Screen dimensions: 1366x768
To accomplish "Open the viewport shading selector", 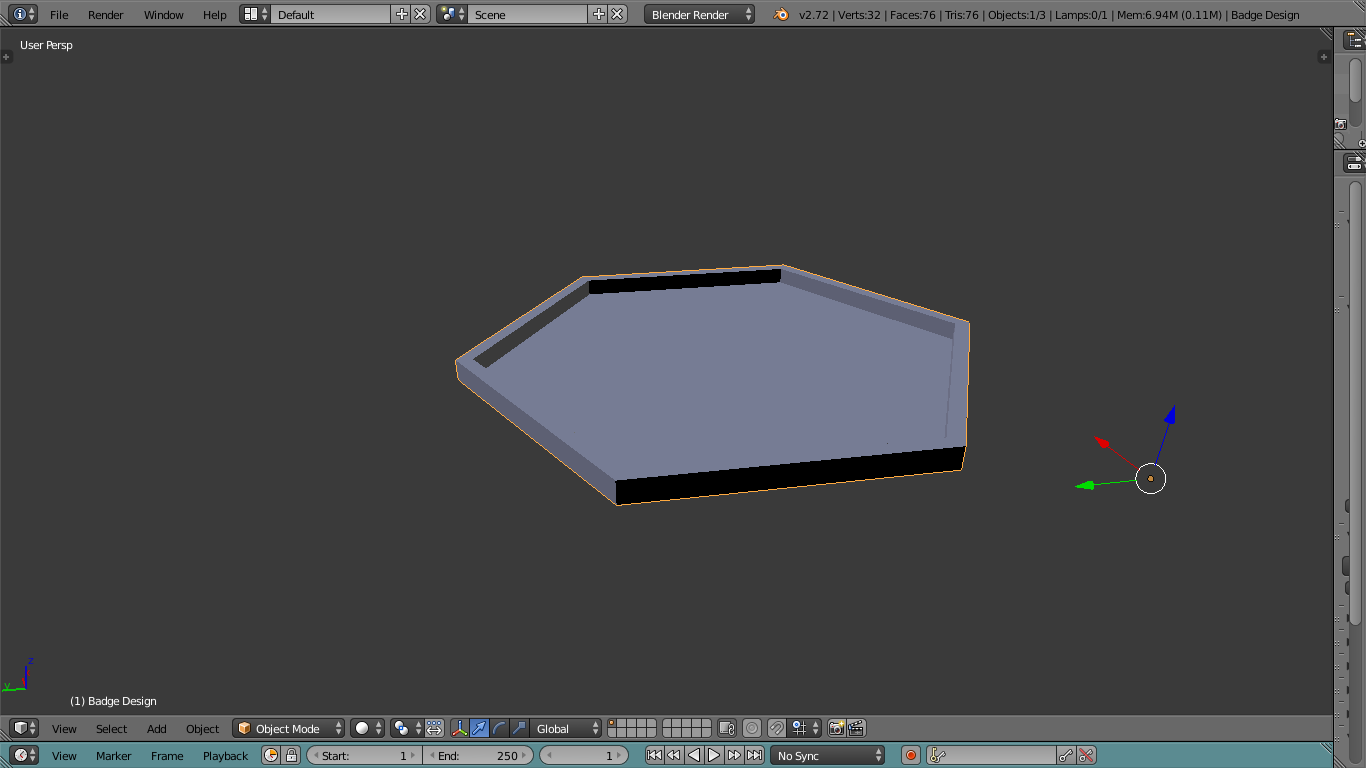I will 367,728.
